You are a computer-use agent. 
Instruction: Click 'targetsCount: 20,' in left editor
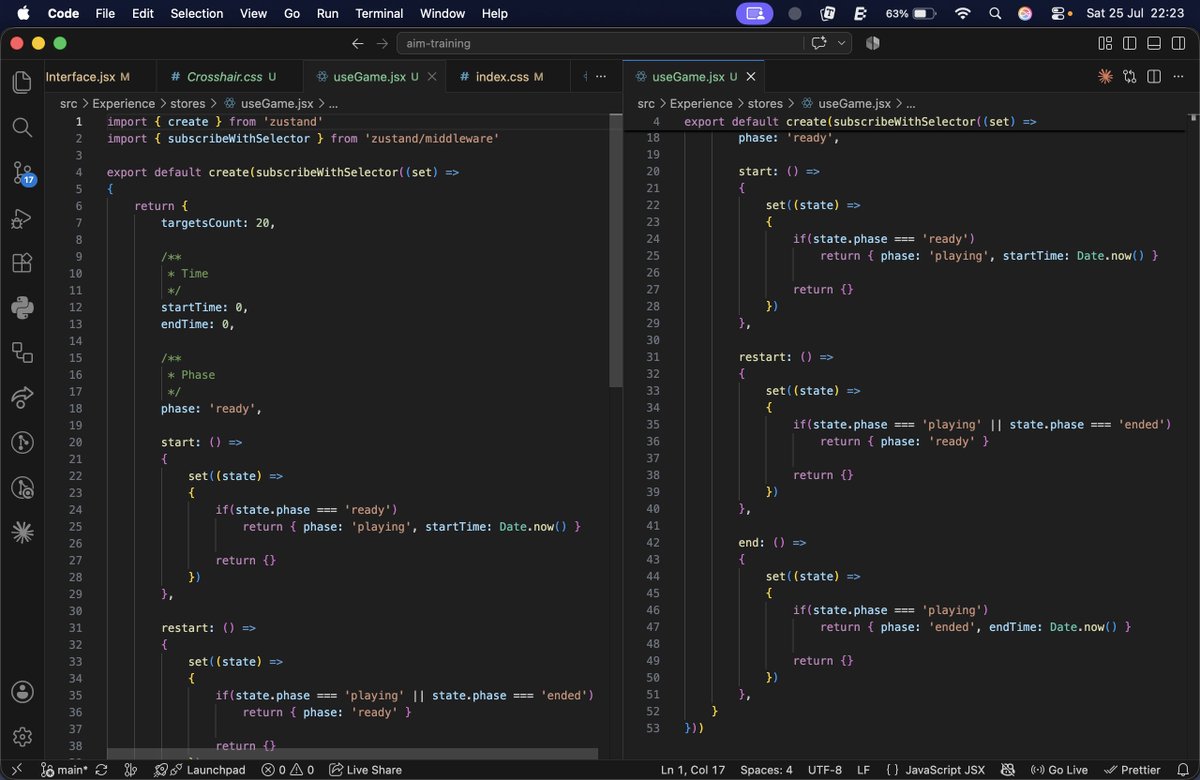click(218, 222)
